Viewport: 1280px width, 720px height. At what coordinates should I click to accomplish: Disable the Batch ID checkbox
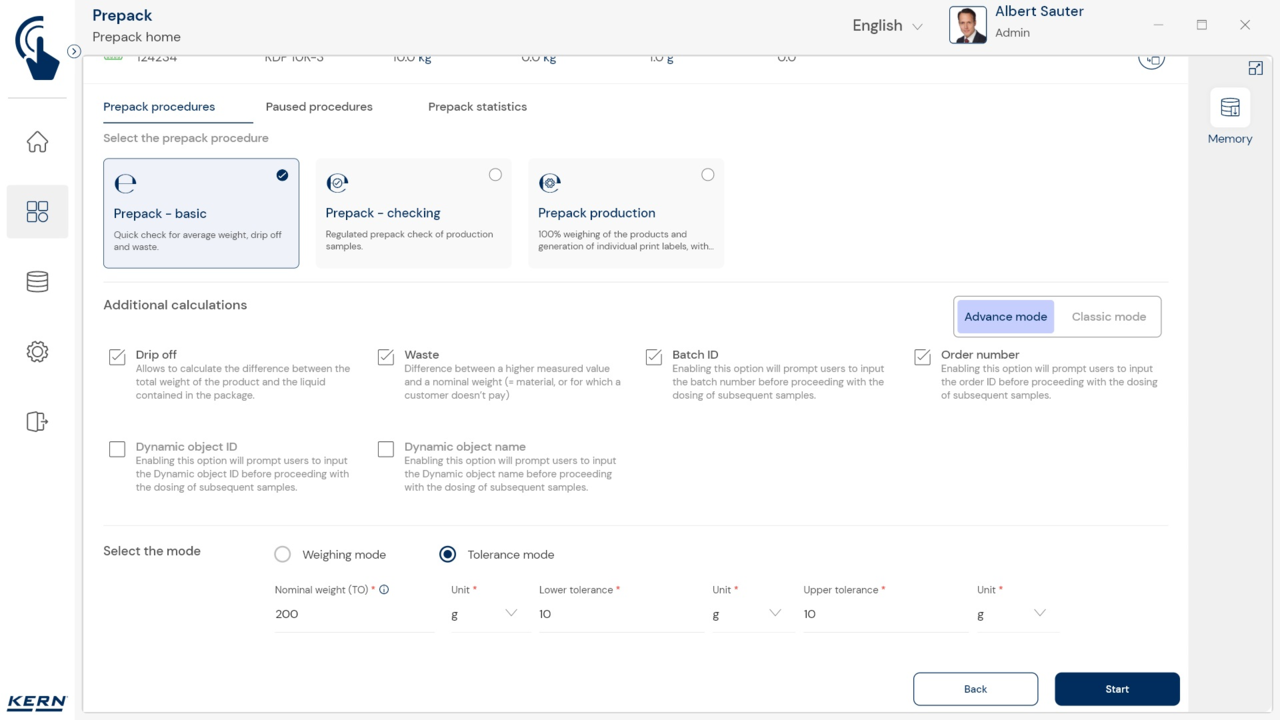[654, 357]
